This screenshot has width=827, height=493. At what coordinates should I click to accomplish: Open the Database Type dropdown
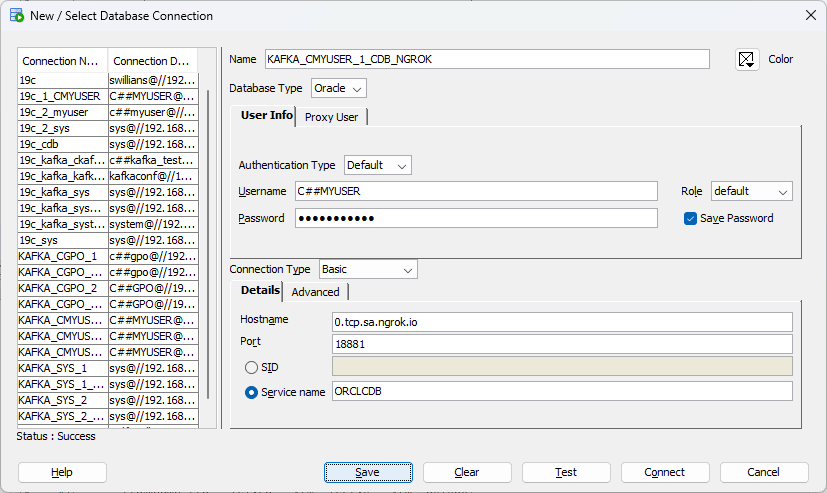point(339,88)
